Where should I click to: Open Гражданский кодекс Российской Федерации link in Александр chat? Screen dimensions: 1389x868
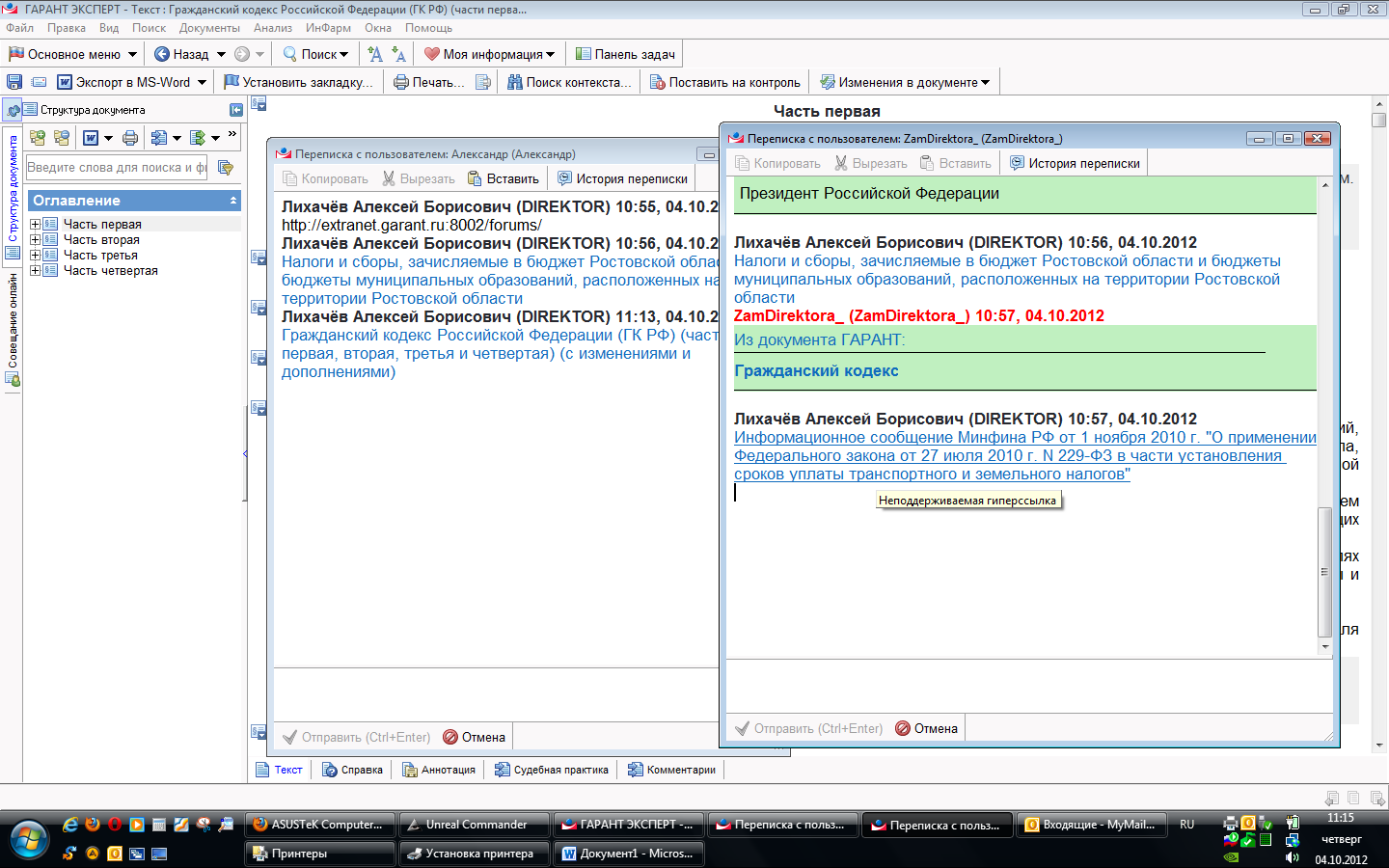click(500, 353)
